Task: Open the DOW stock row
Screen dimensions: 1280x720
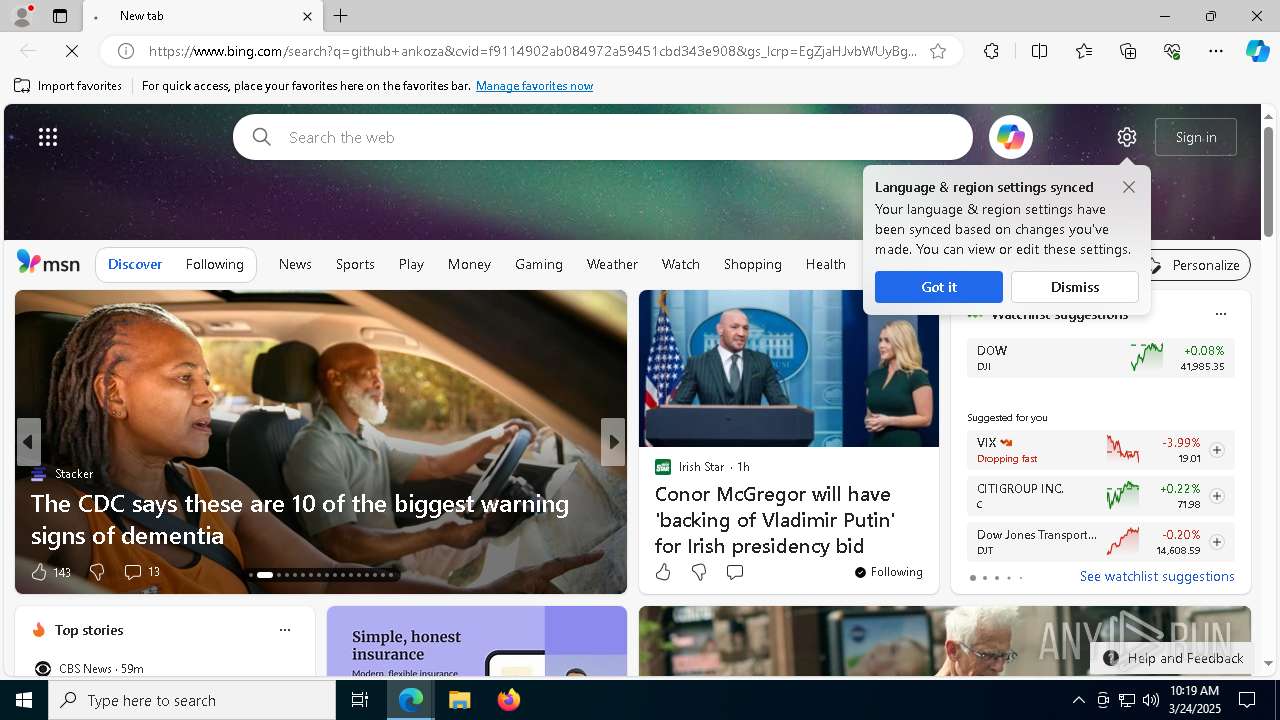Action: click(1100, 358)
